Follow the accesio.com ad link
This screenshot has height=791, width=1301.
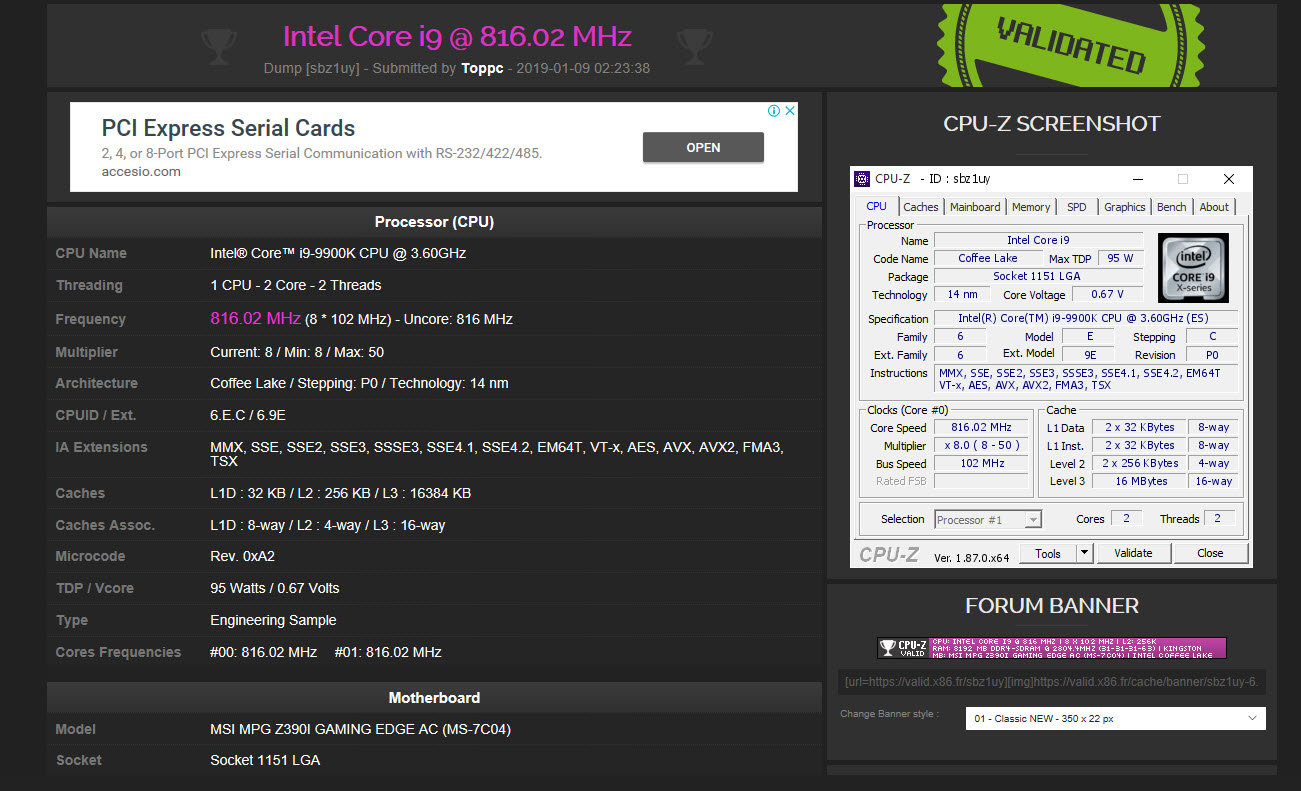pos(141,171)
